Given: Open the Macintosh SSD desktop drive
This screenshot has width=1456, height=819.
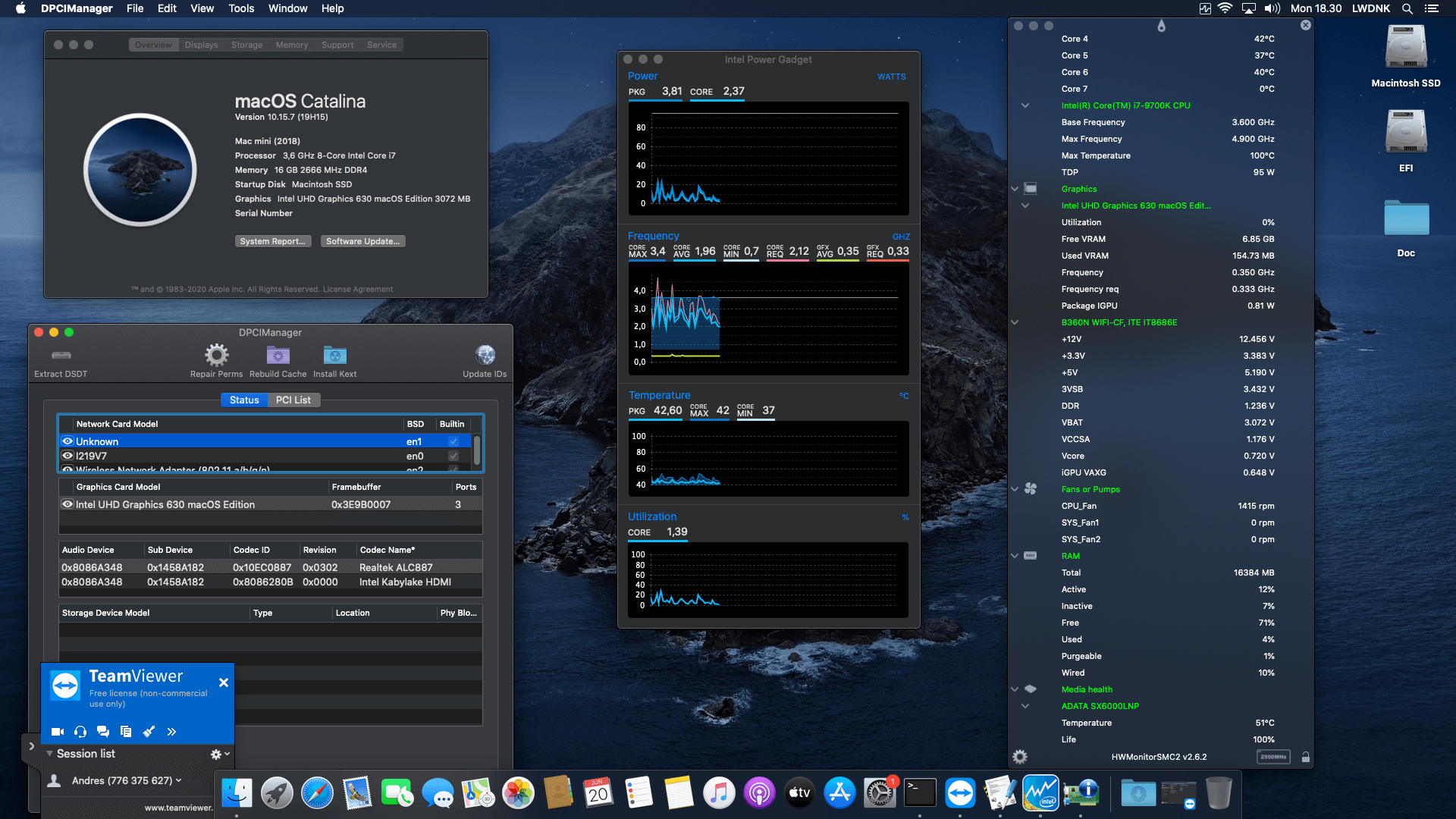Looking at the screenshot, I should 1406,47.
